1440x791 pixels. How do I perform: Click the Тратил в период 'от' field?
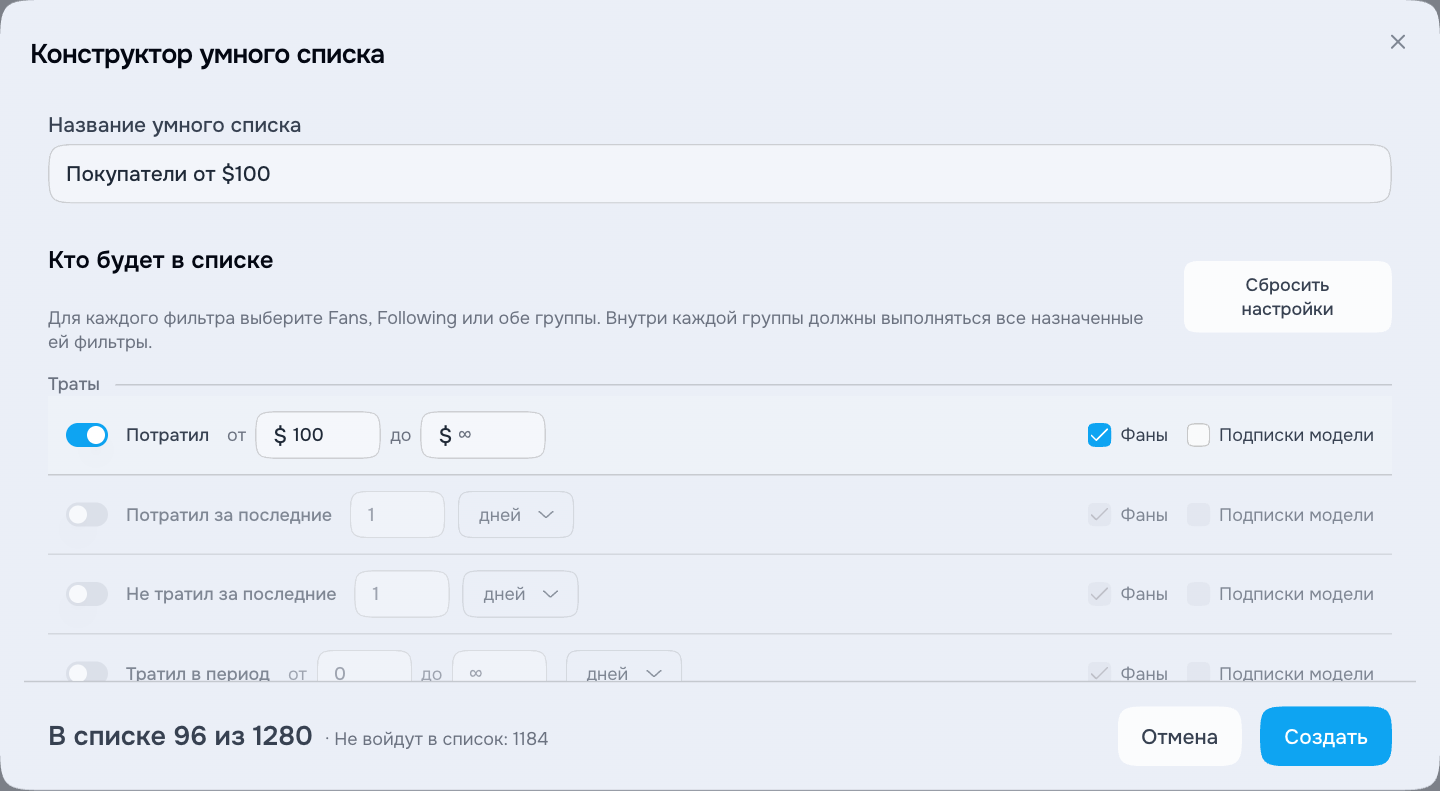[x=364, y=667]
